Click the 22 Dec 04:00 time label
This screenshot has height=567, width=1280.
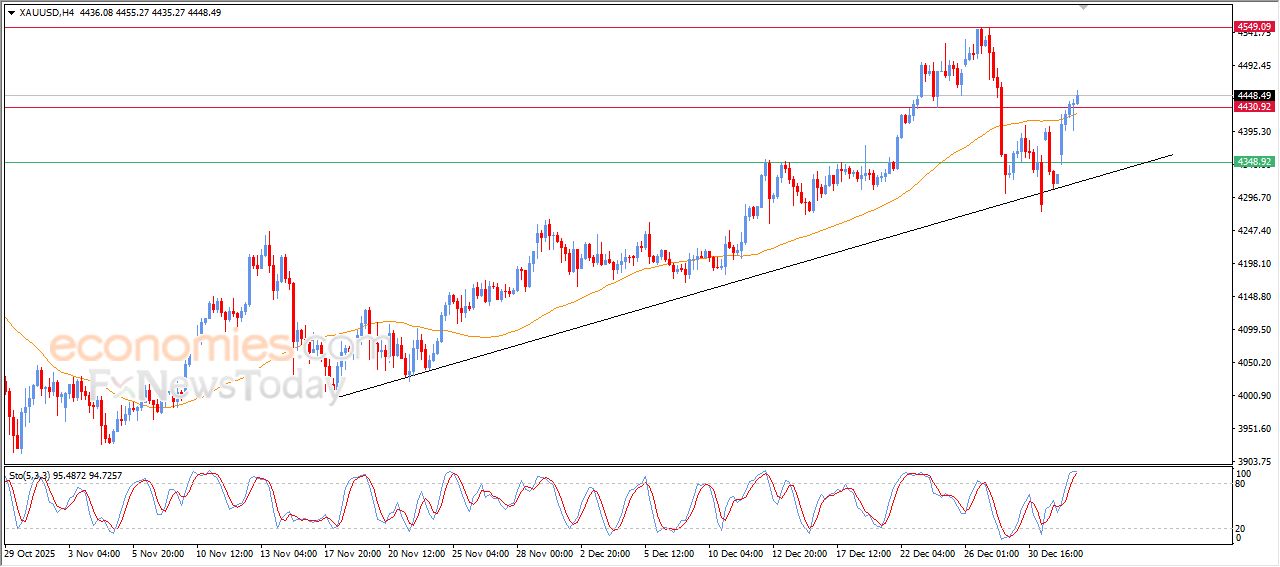click(x=927, y=553)
